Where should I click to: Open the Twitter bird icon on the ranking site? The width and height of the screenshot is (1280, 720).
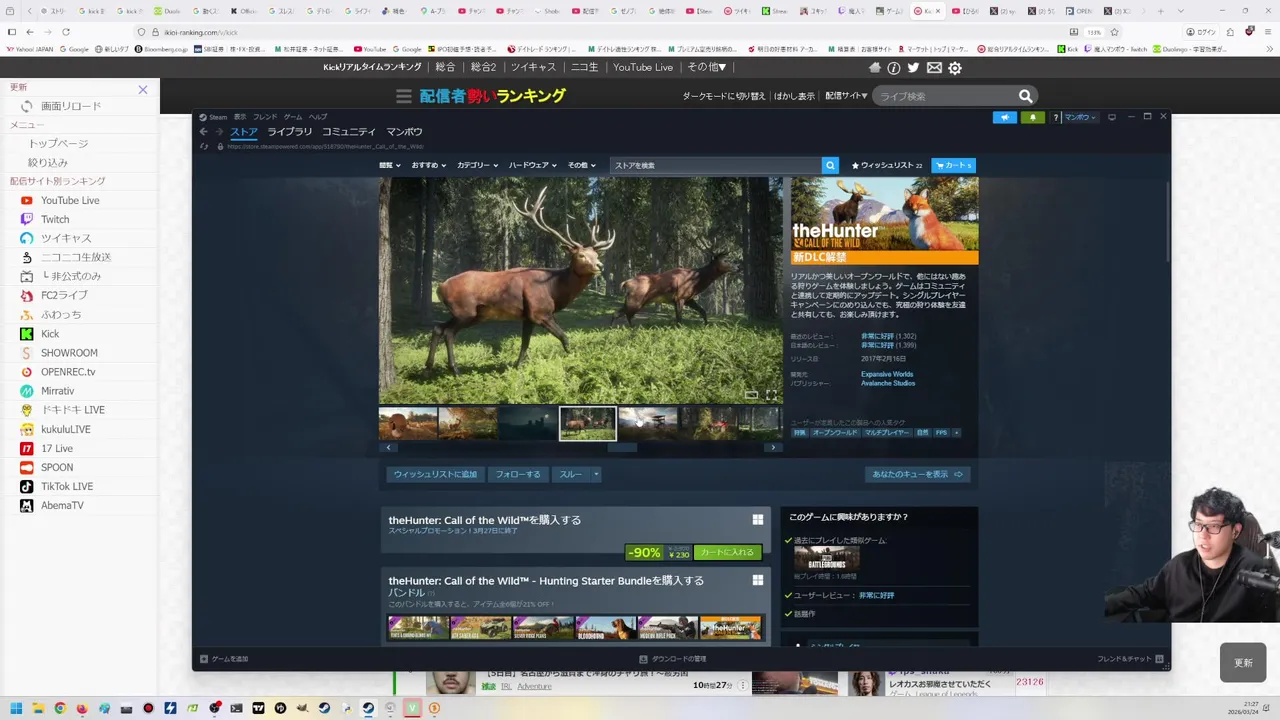tap(913, 67)
